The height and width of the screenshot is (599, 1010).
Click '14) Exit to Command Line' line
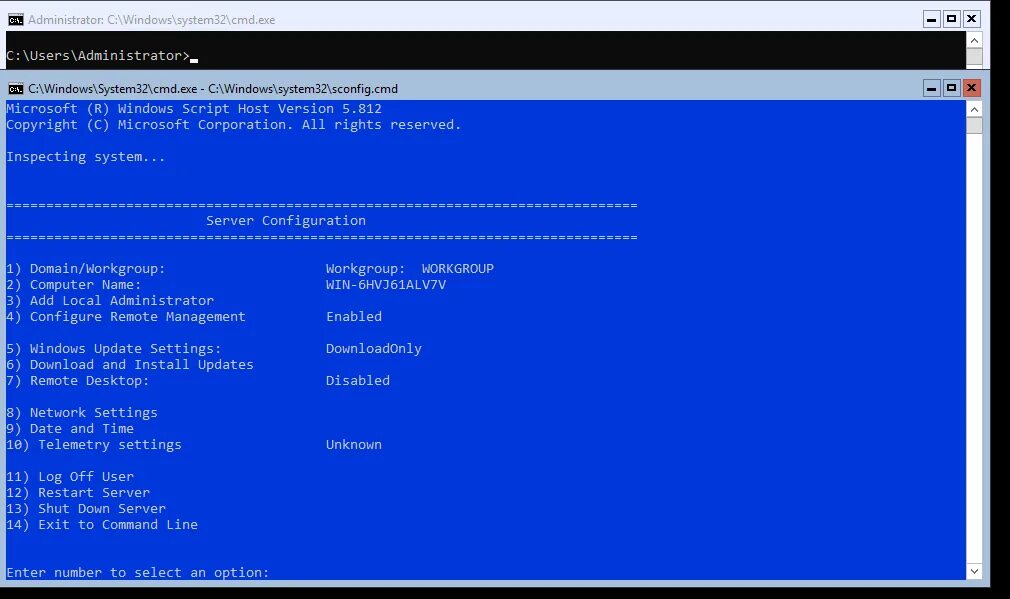(x=102, y=525)
